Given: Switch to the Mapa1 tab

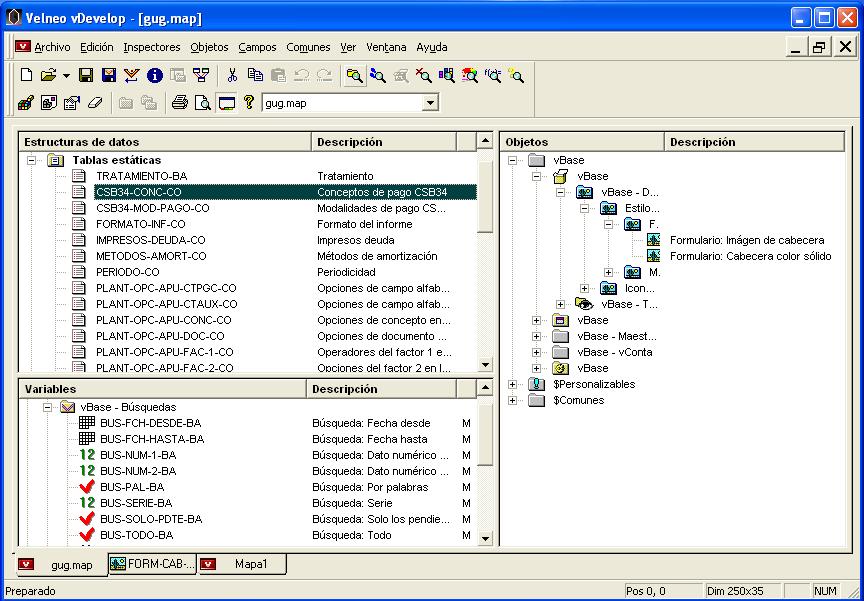Looking at the screenshot, I should (x=242, y=564).
